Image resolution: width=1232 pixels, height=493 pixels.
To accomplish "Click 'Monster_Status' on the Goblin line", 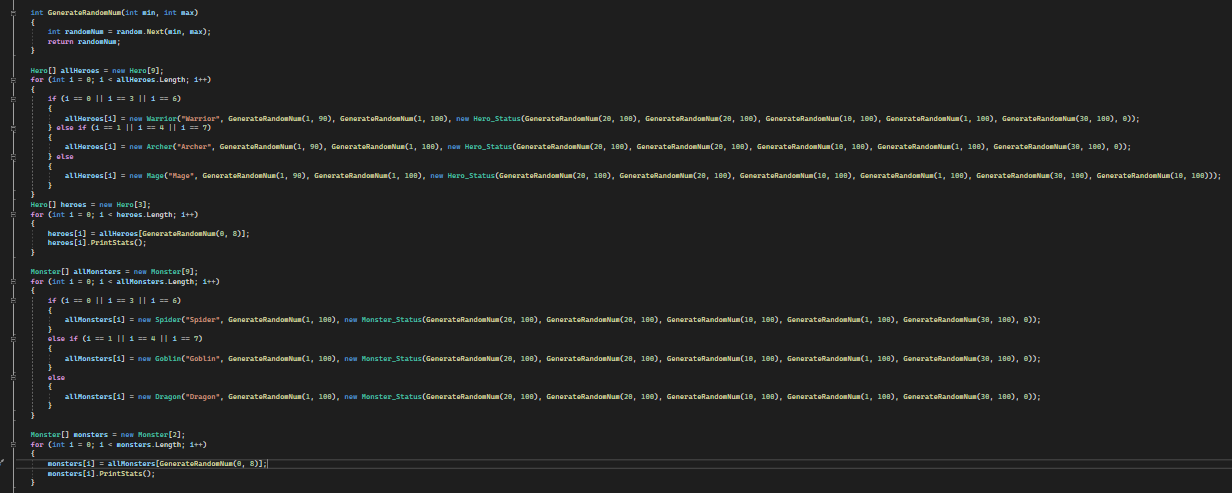I will click(391, 358).
